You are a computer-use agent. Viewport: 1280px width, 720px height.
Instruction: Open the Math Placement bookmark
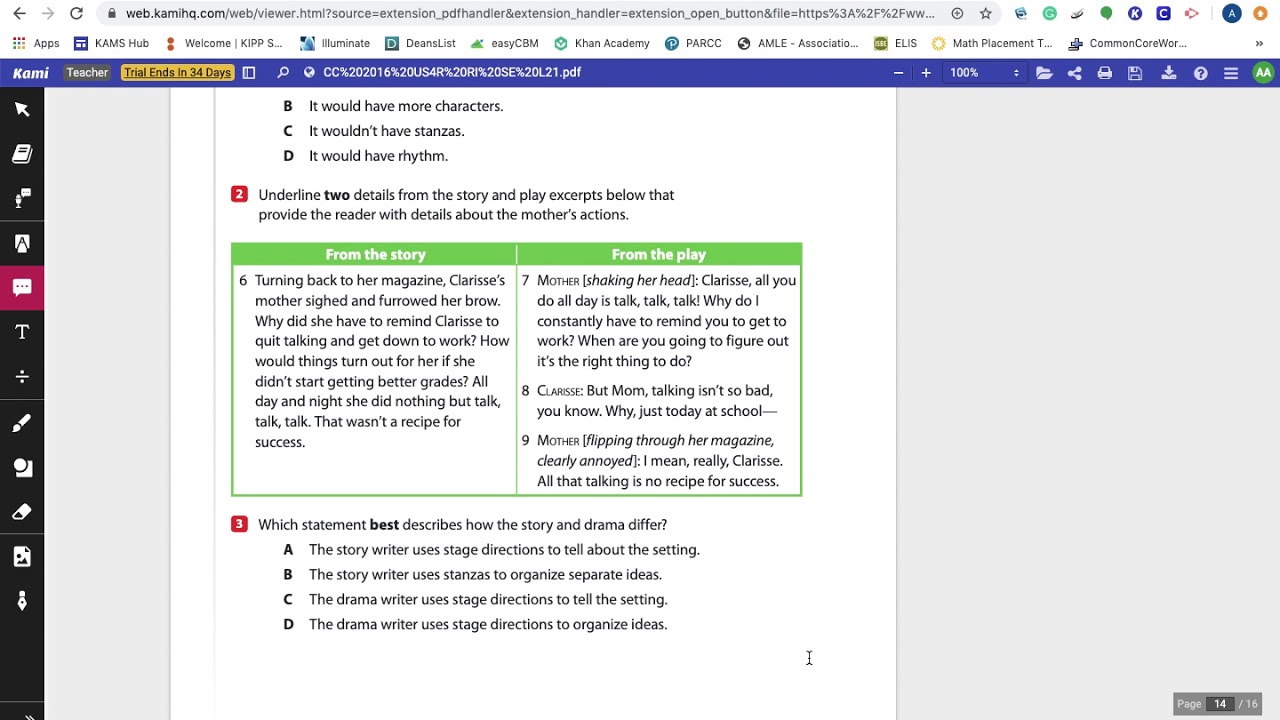[x=992, y=44]
